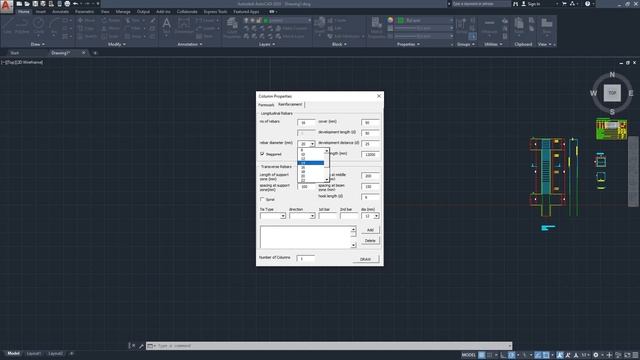The image size is (640, 360).
Task: Click the new drawing tab plus icon
Action: 95,53
